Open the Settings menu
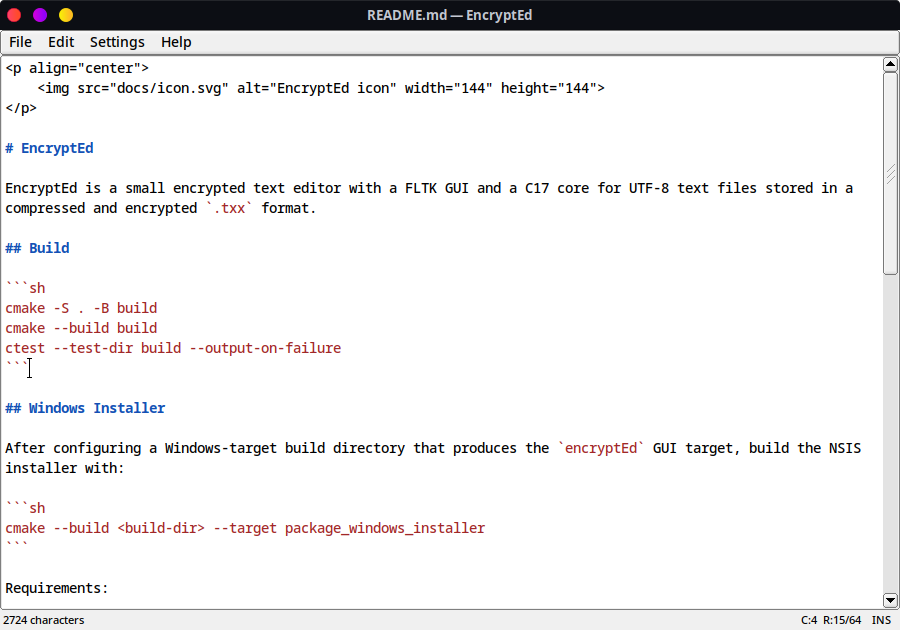Screen dimensions: 900x630 (x=117, y=42)
